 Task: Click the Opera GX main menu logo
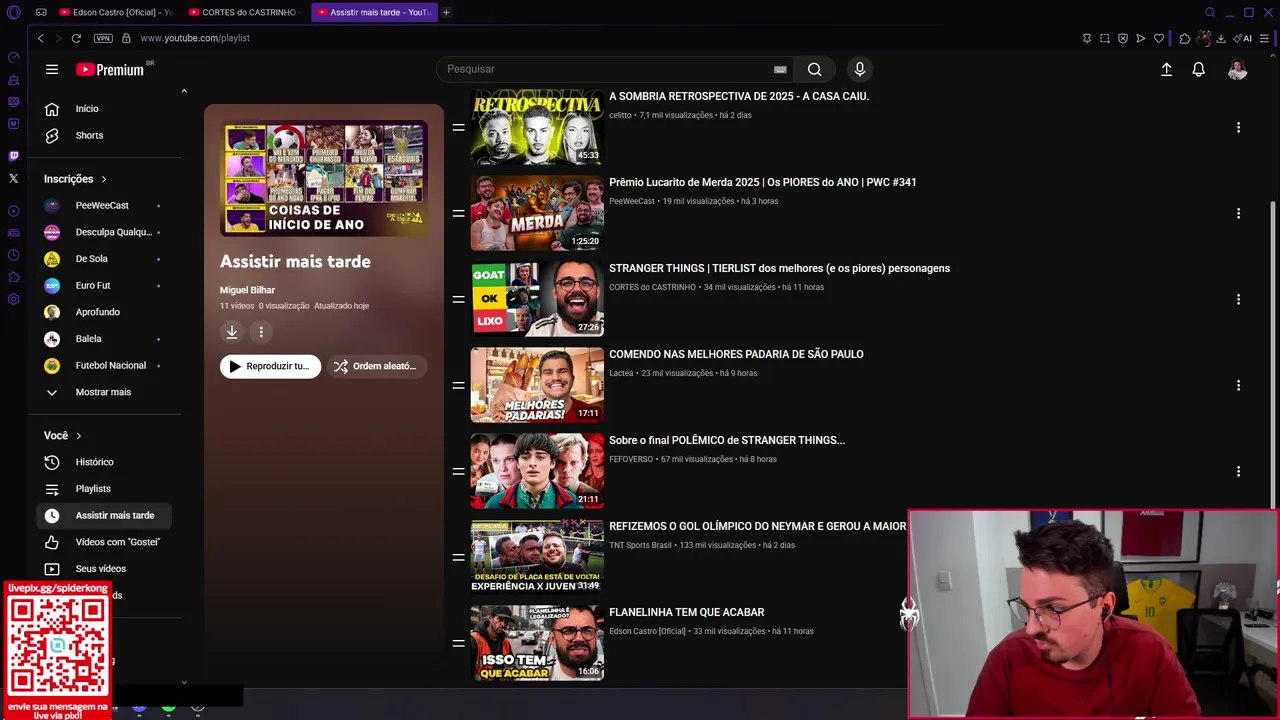coord(13,12)
